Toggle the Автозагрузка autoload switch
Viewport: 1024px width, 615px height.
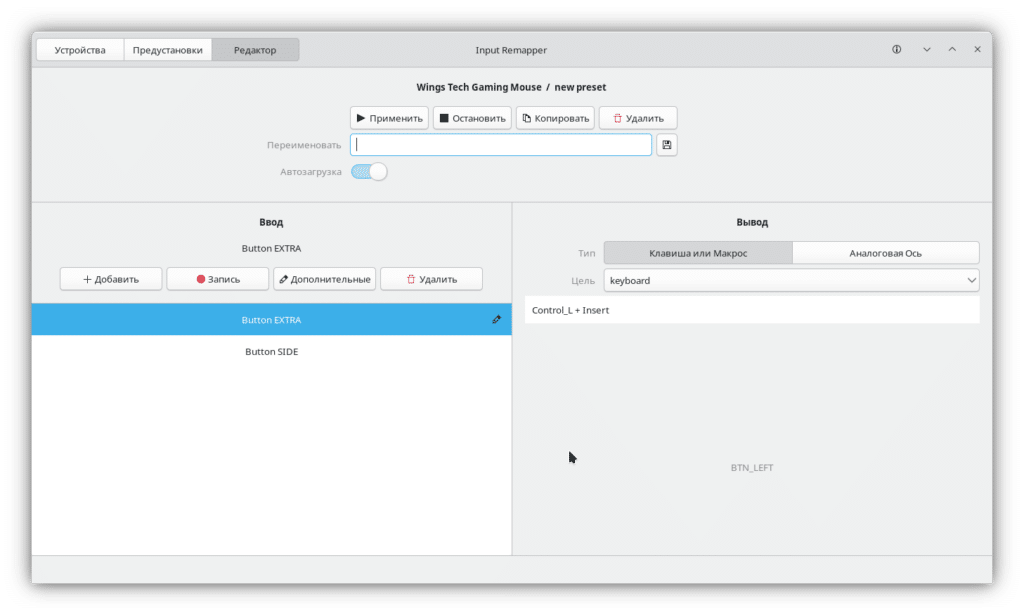369,172
